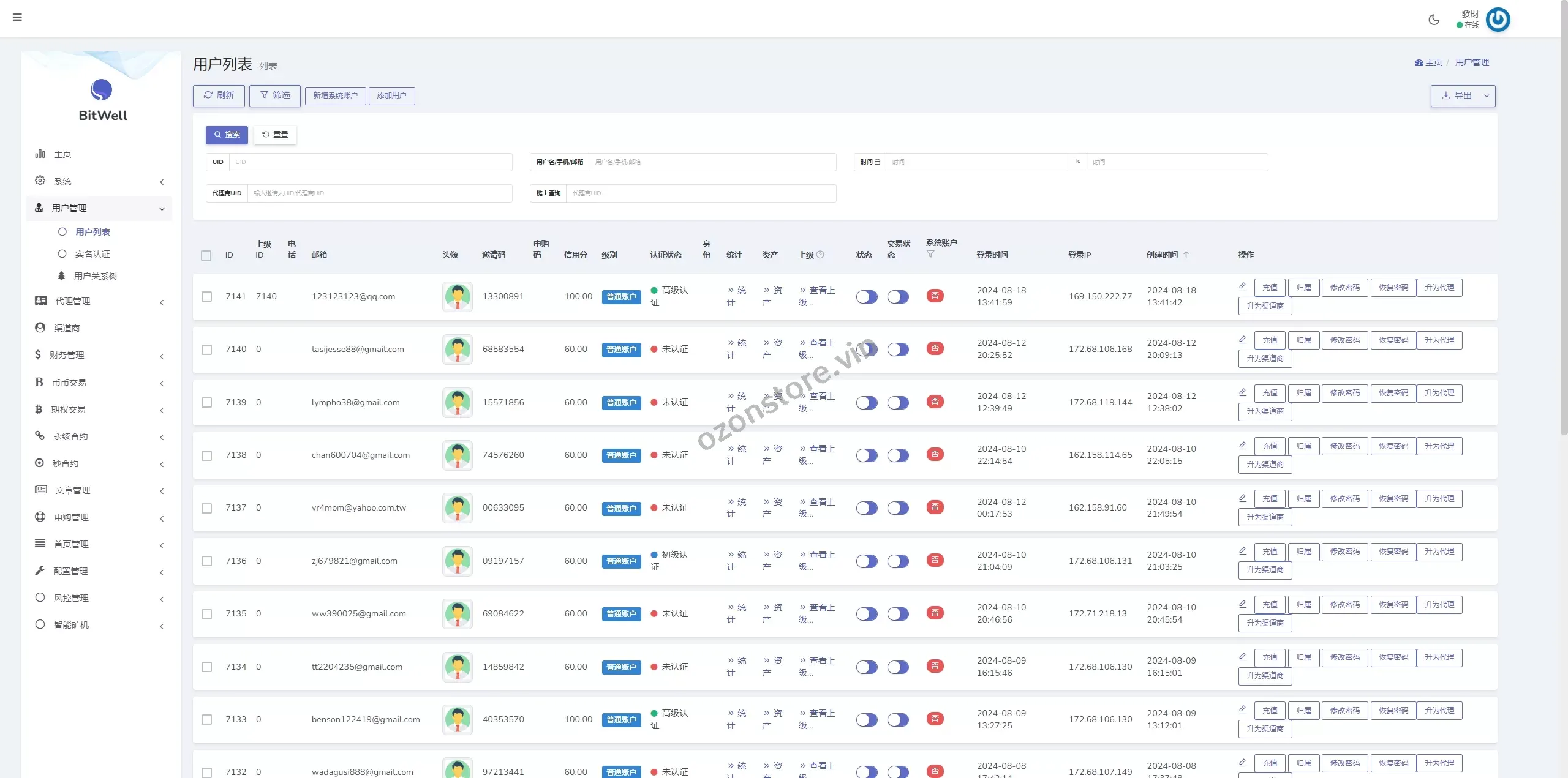
Task: Click help icon next to 上级 header
Action: click(x=821, y=255)
